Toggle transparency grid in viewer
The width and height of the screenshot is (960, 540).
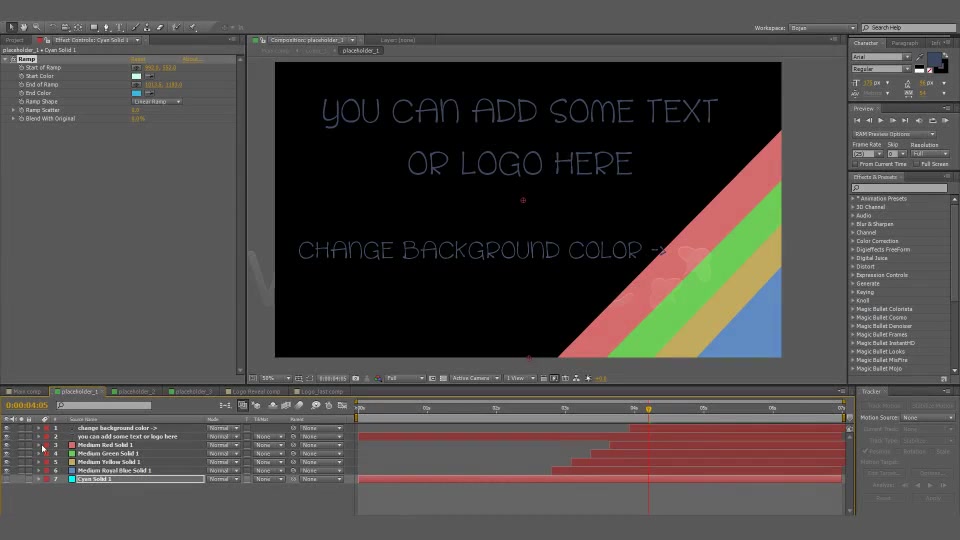point(443,378)
